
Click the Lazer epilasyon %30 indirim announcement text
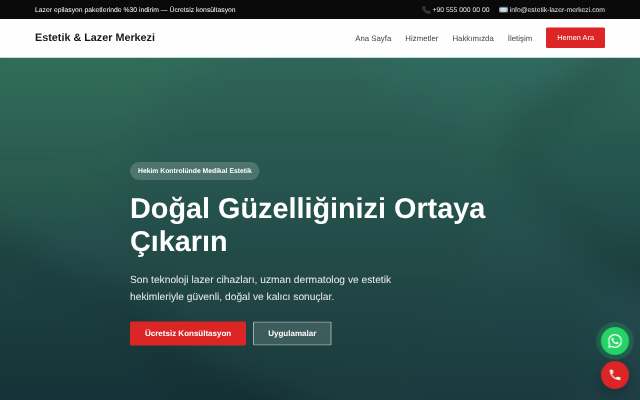[135, 10]
